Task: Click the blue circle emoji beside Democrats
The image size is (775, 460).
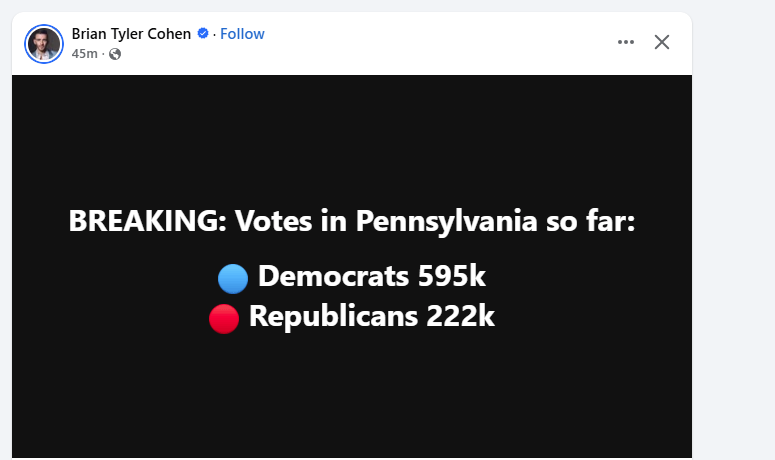Action: (x=232, y=279)
